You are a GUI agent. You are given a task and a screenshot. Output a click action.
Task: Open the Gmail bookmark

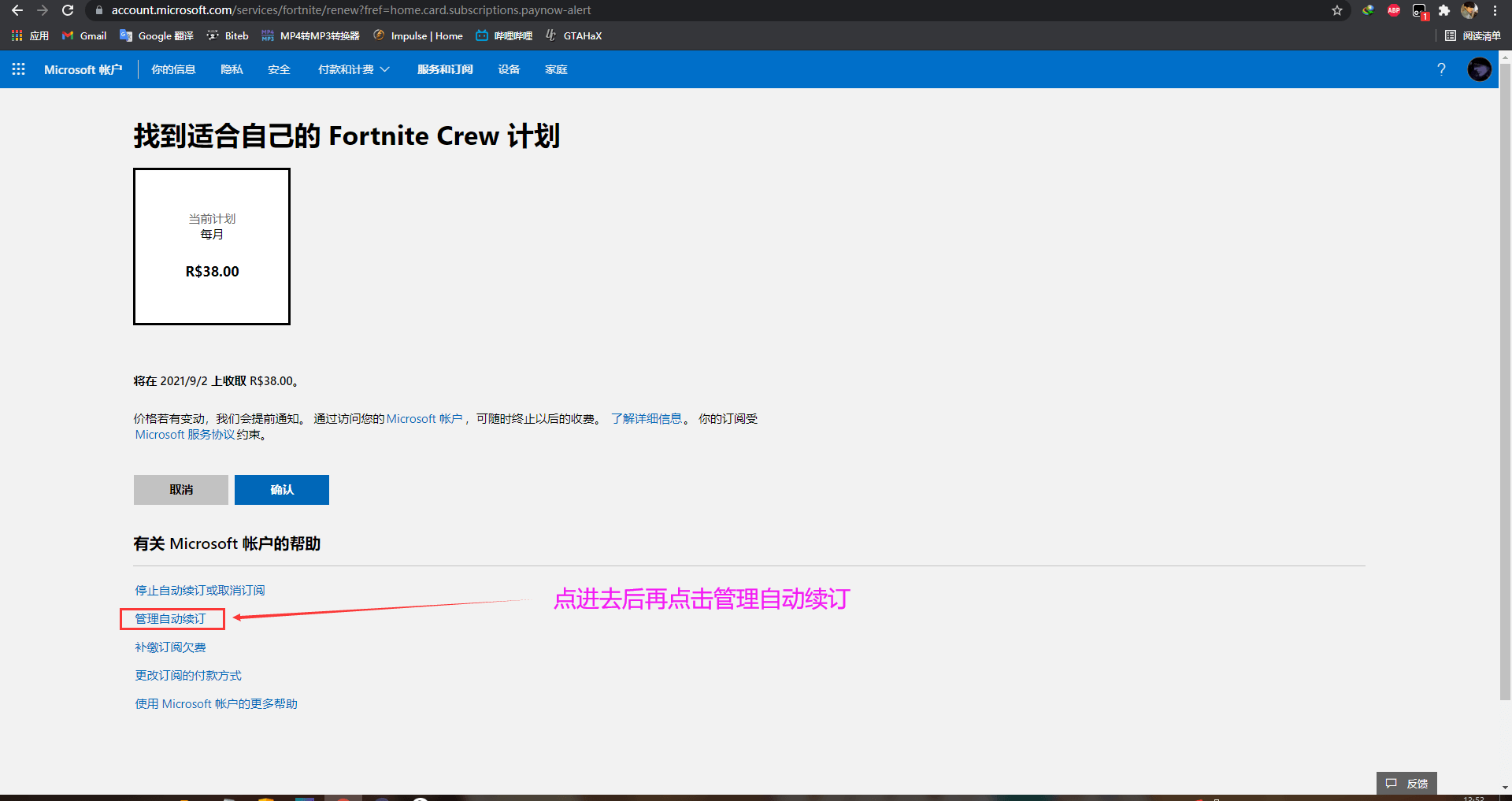tap(84, 35)
